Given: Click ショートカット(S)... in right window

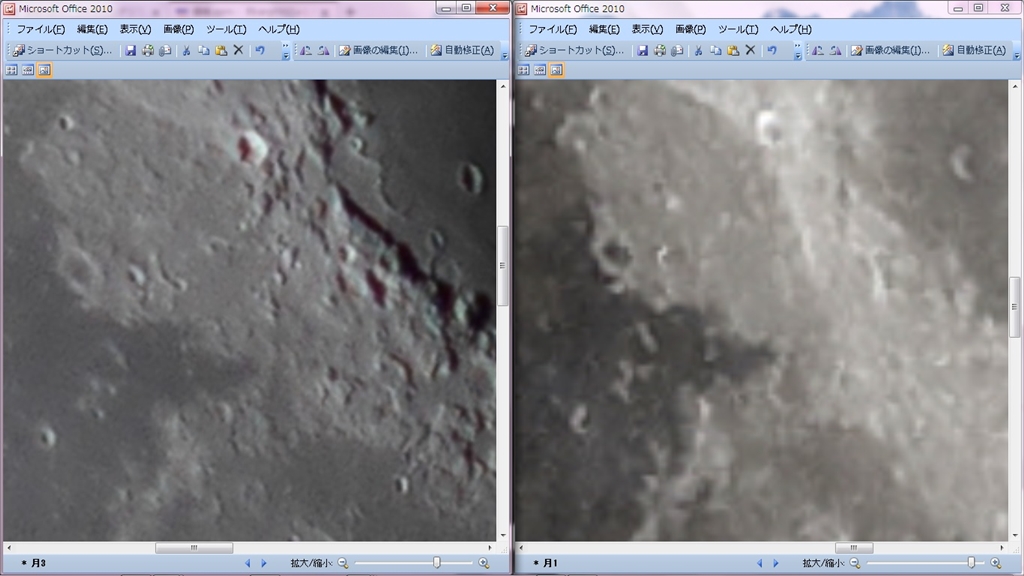Looking at the screenshot, I should click(575, 50).
